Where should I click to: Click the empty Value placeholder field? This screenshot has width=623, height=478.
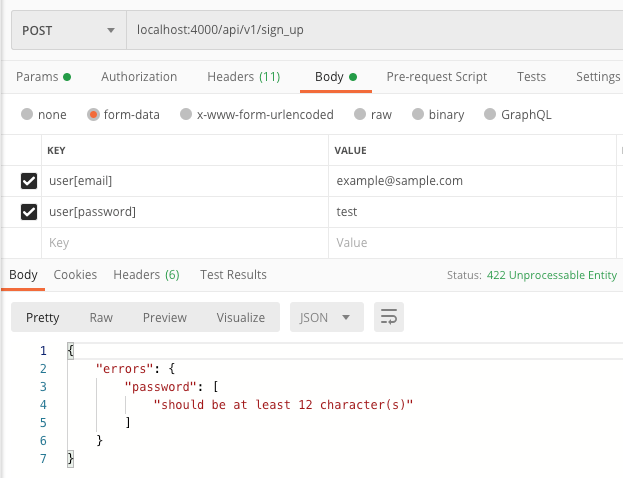(472, 243)
